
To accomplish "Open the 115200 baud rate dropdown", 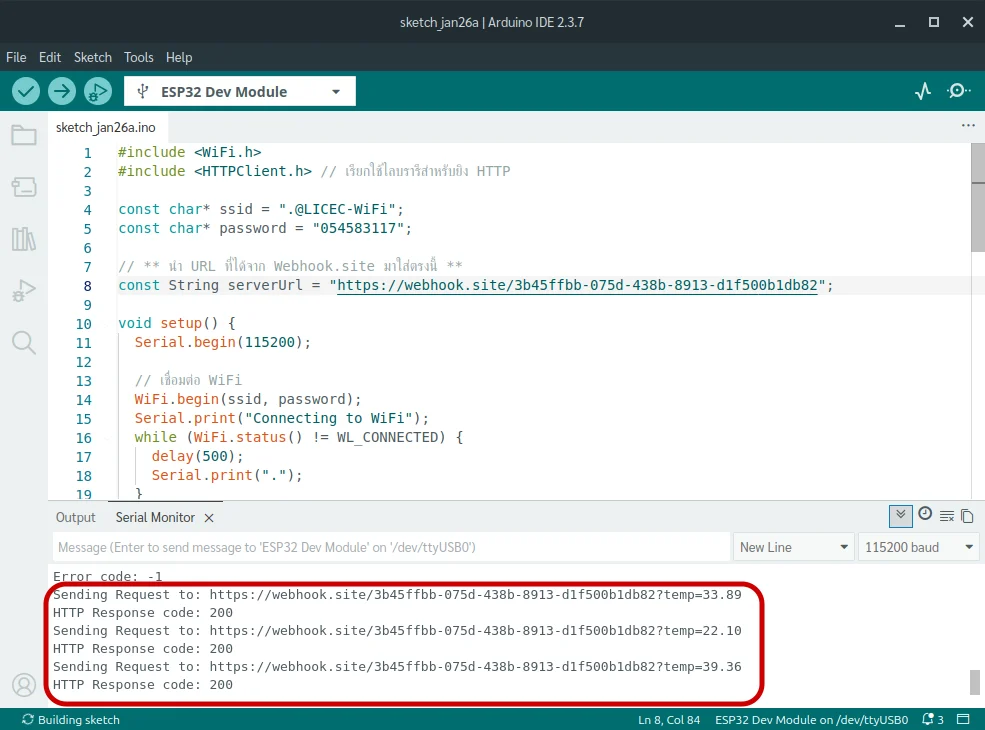I will tap(919, 547).
